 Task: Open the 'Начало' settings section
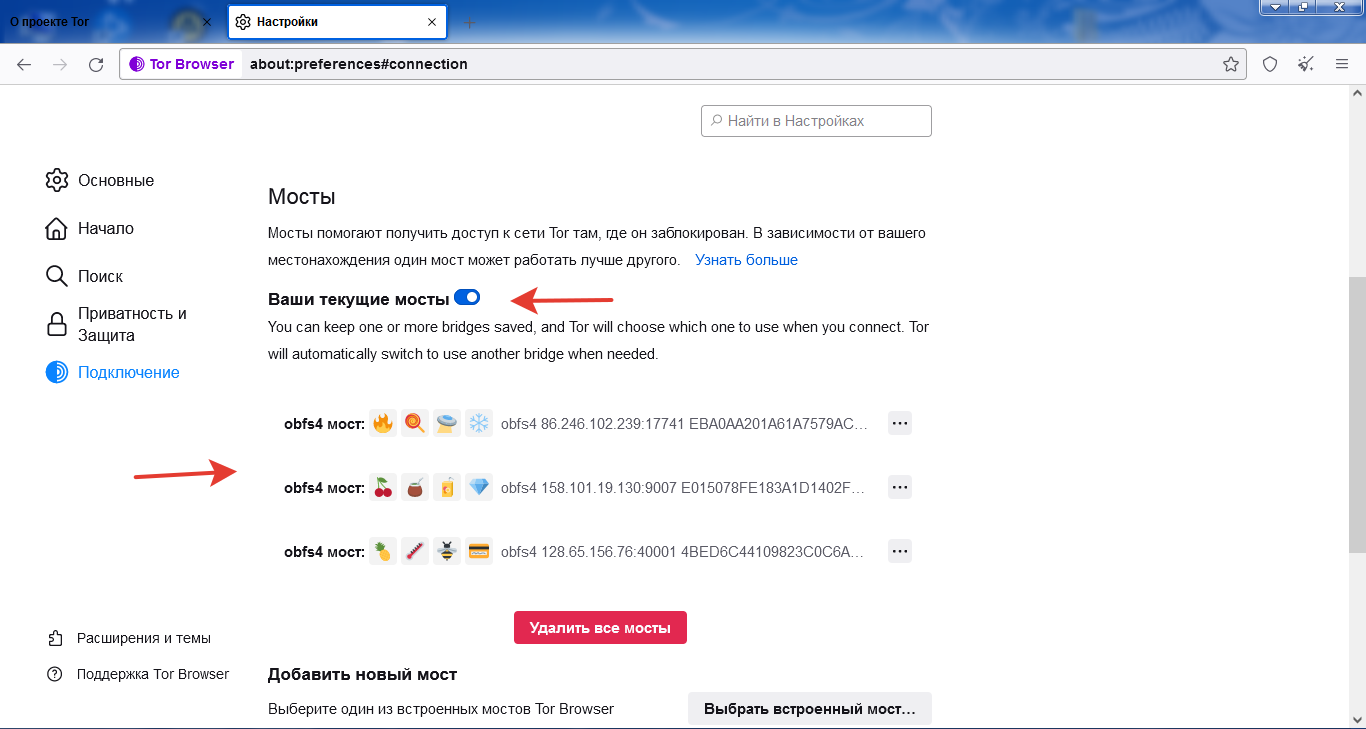pyautogui.click(x=90, y=229)
